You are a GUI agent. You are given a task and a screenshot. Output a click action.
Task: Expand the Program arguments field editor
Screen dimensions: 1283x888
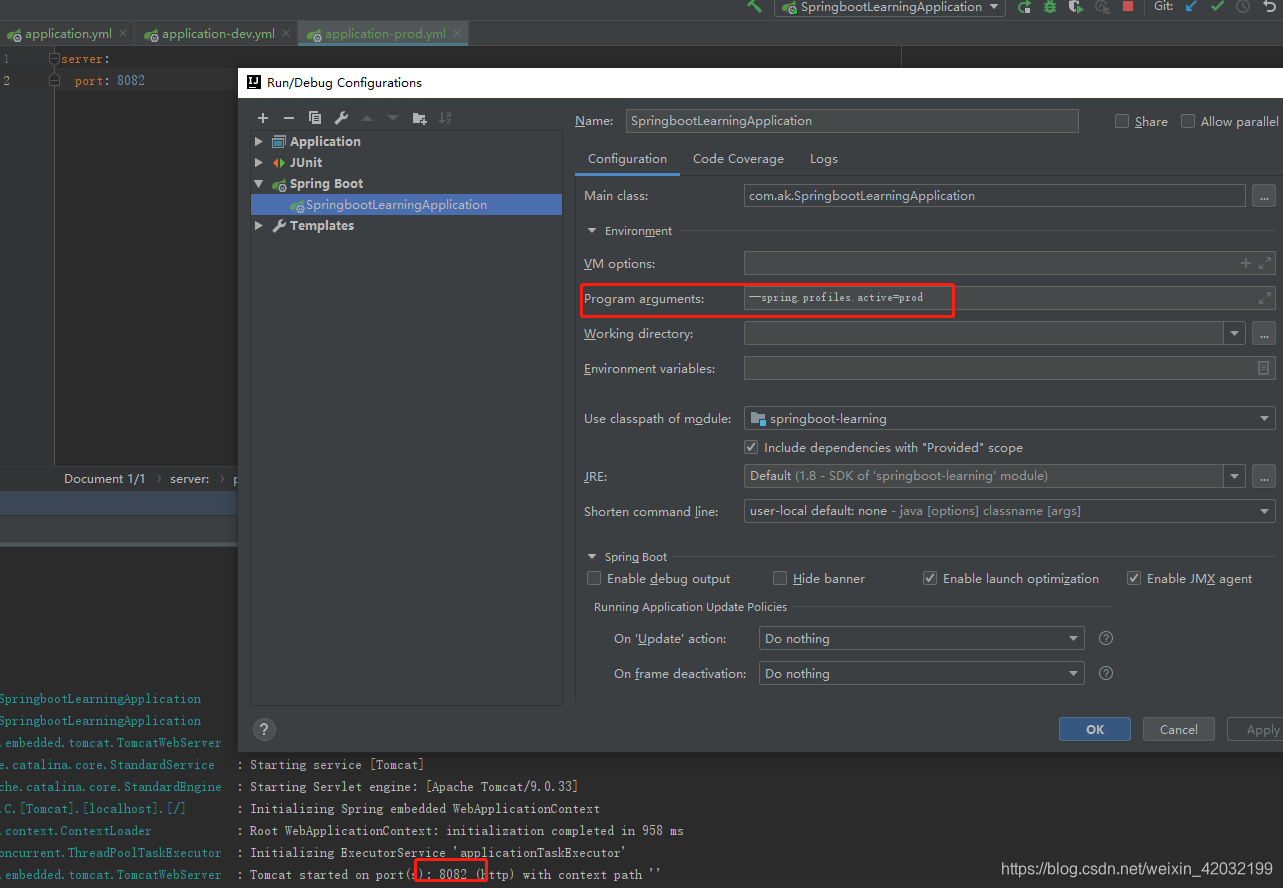point(1264,298)
